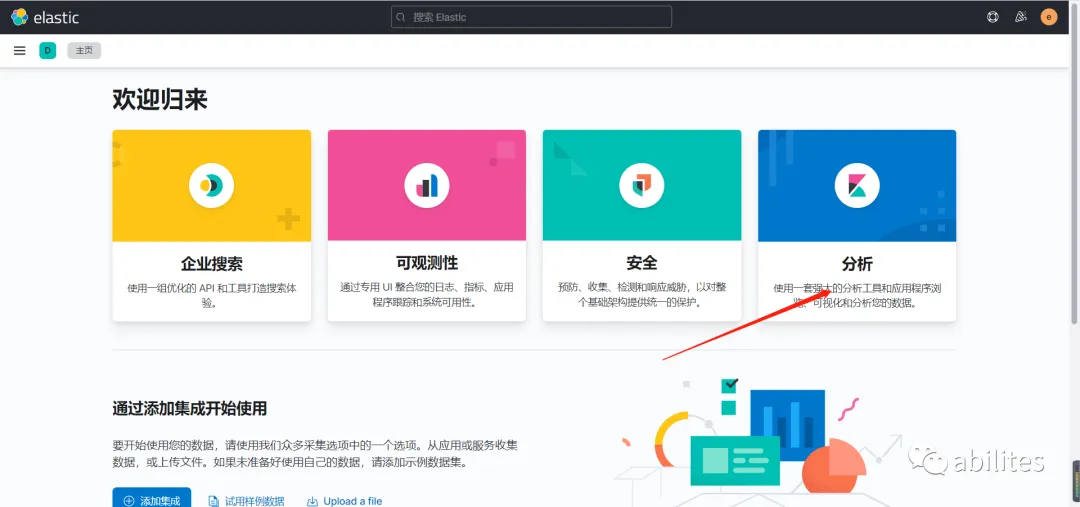Click the 企业搜索 description text
The height and width of the screenshot is (507, 1080).
[x=211, y=296]
